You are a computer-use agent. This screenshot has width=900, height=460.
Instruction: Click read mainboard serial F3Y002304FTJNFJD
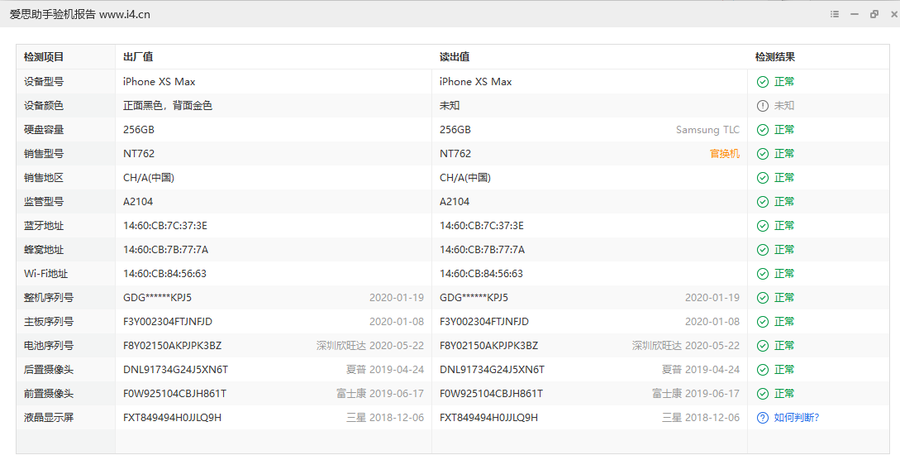coord(484,322)
